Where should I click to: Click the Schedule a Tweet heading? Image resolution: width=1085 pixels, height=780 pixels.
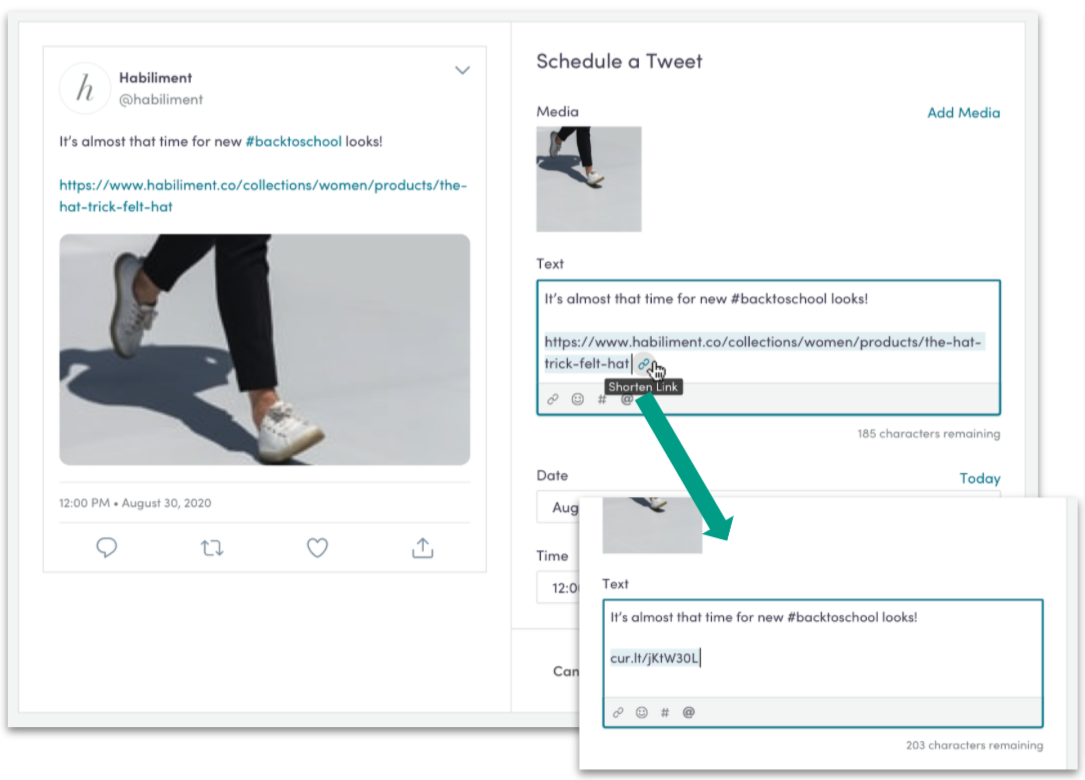click(619, 62)
